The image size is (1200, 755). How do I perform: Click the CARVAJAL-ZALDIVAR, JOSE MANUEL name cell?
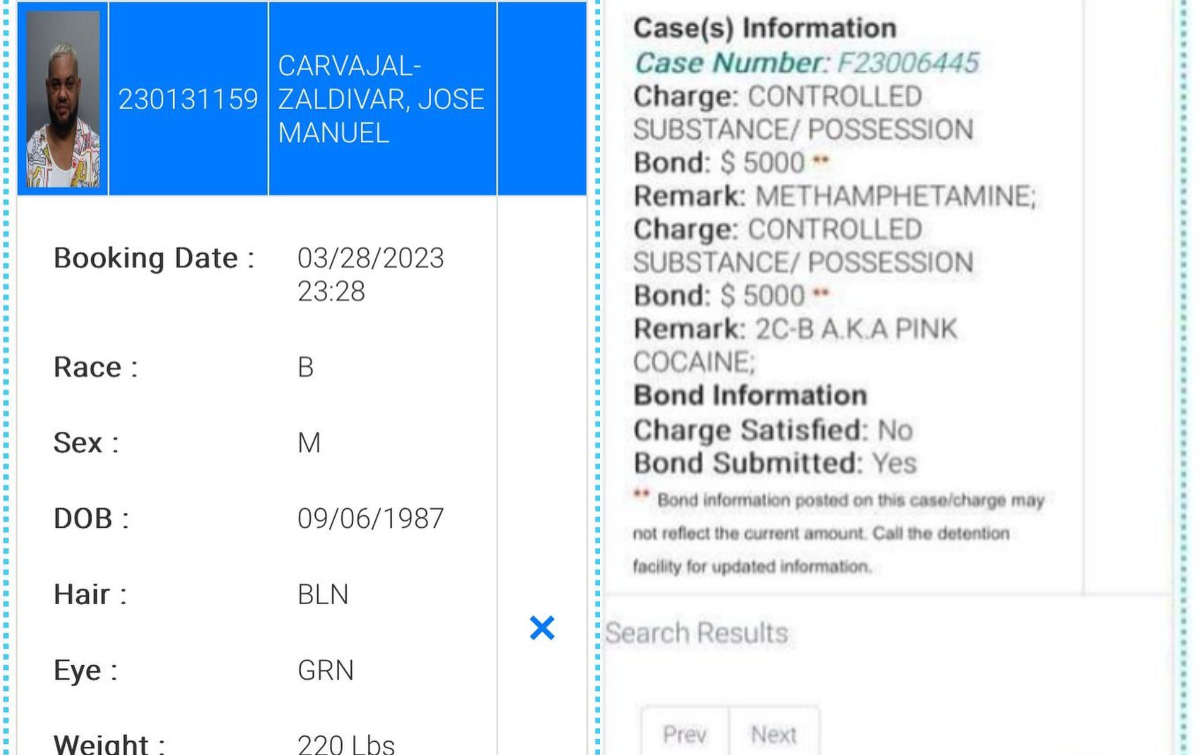[x=381, y=99]
